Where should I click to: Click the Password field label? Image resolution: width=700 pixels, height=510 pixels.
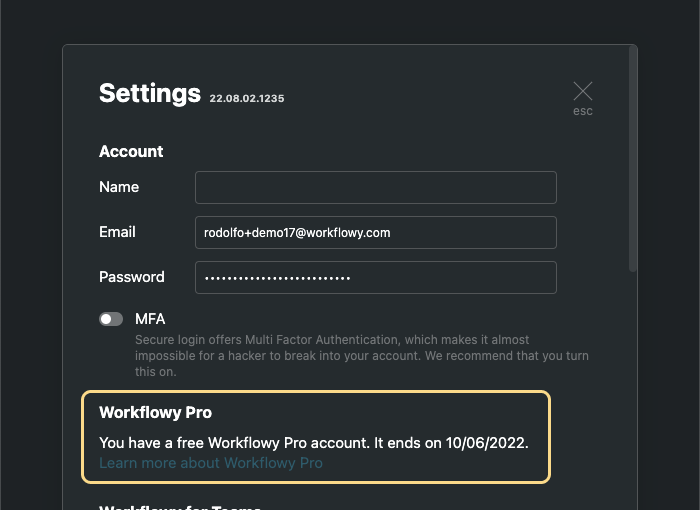pos(132,277)
